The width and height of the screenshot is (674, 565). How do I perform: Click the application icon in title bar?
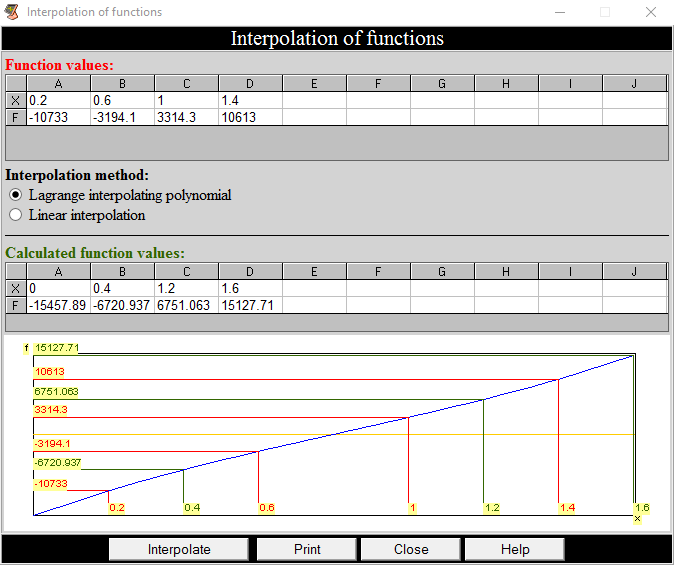click(12, 12)
